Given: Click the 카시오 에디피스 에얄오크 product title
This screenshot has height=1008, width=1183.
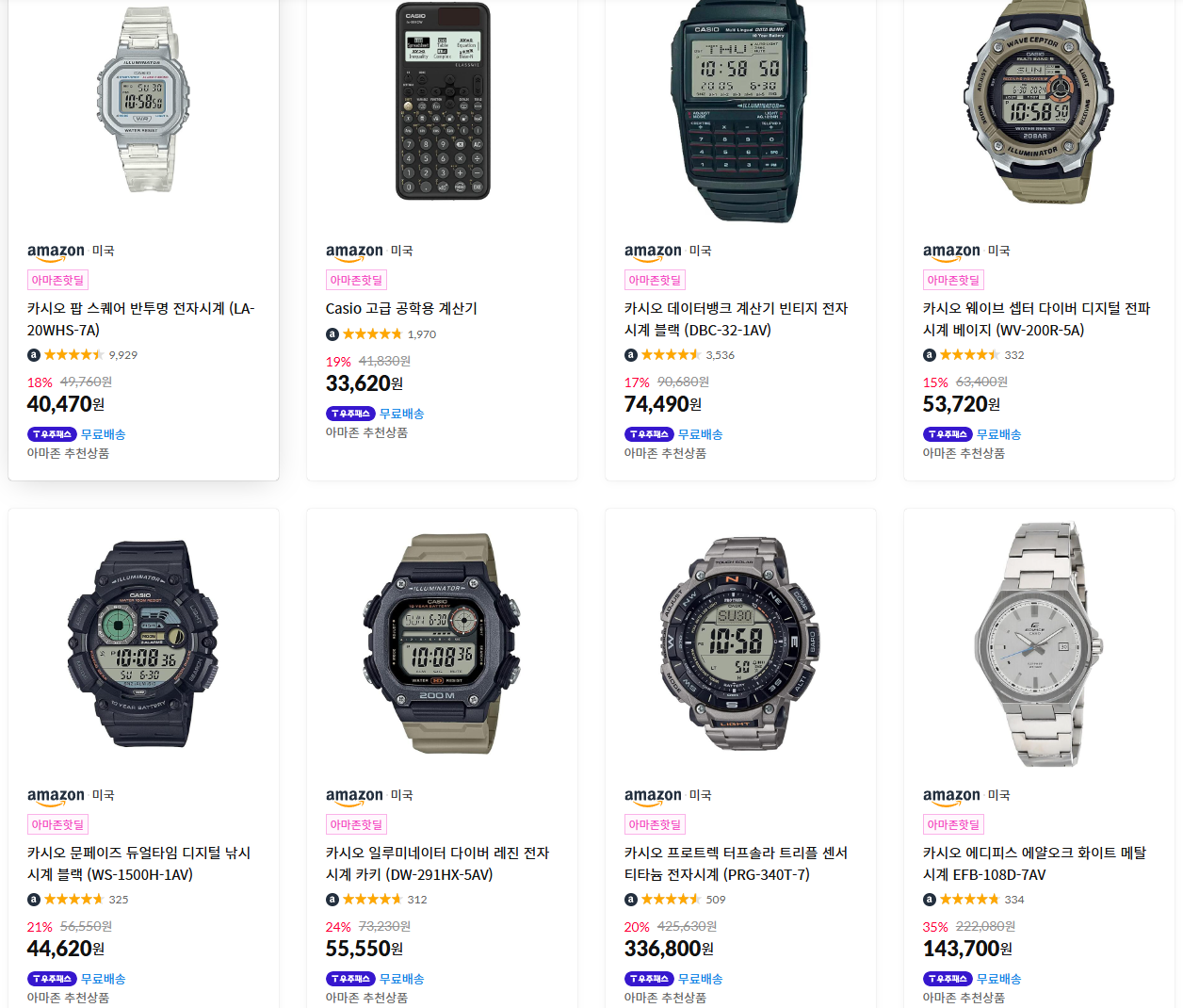Looking at the screenshot, I should (x=1034, y=864).
